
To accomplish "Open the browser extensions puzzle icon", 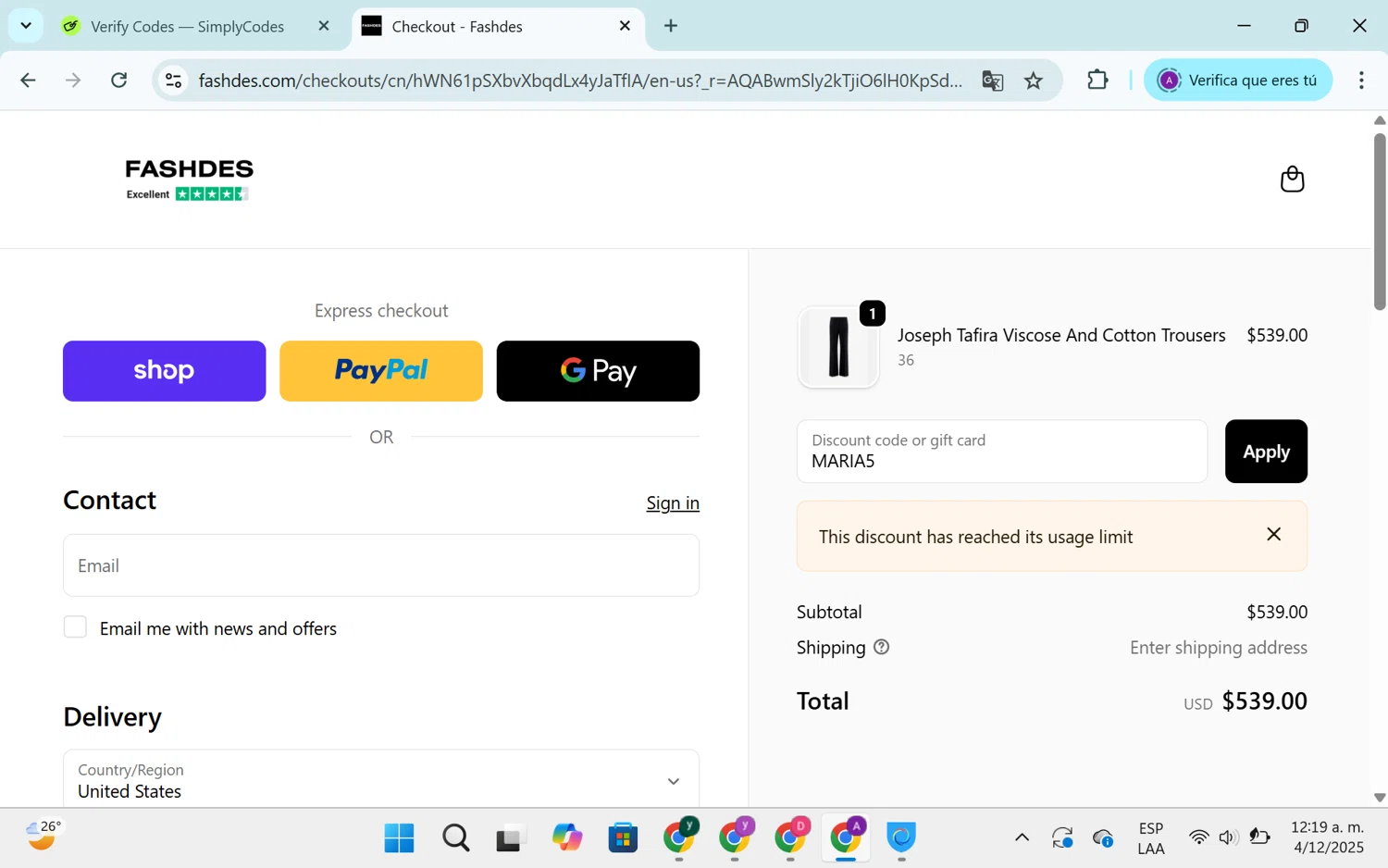I will 1097,81.
